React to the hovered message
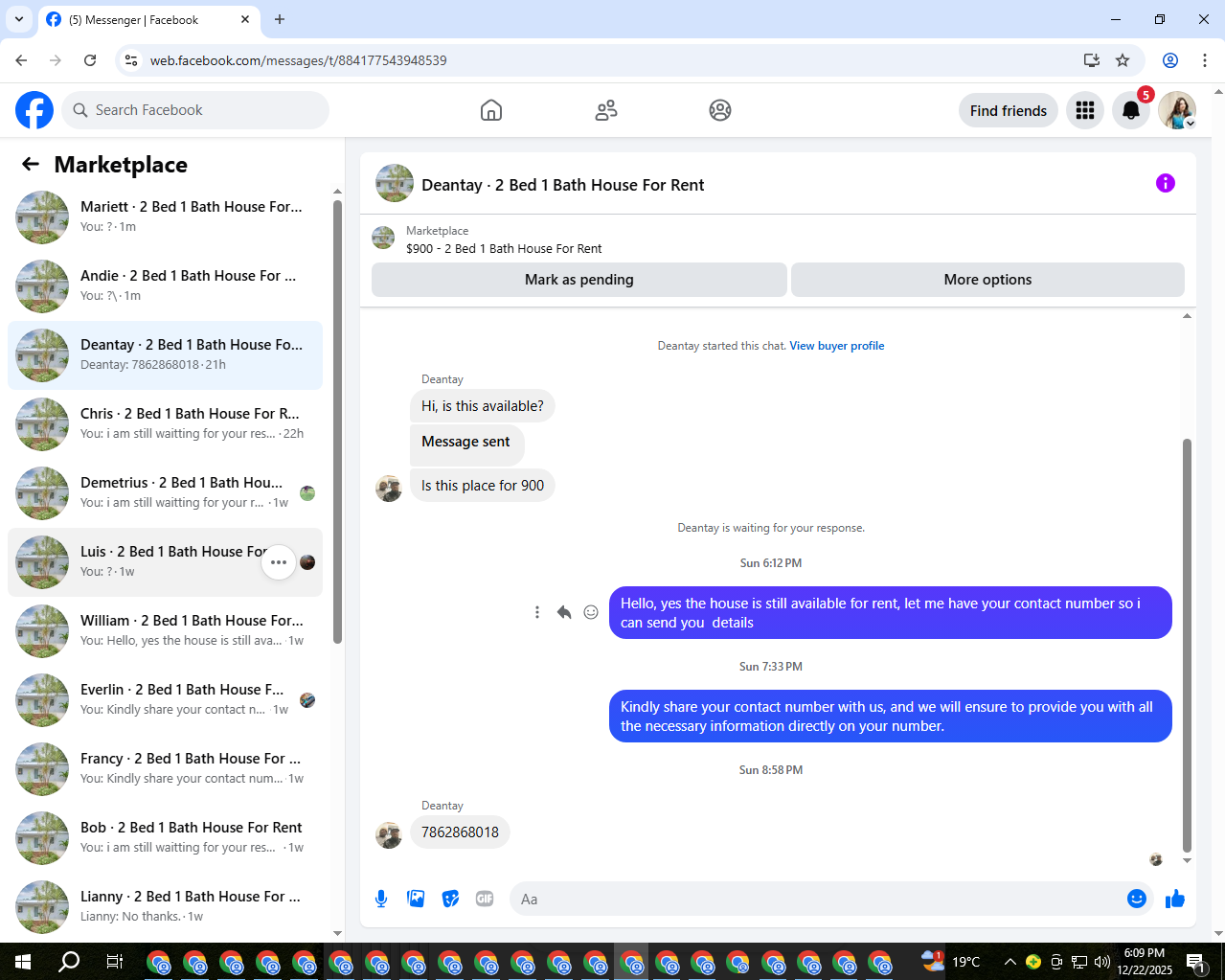The height and width of the screenshot is (980, 1225). pyautogui.click(x=591, y=612)
